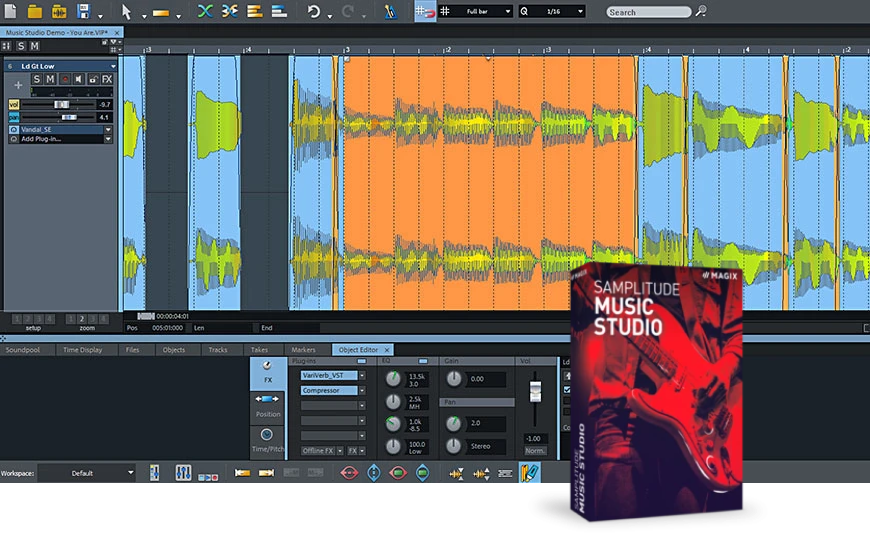Mute the Ld Gt Low track
This screenshot has width=870, height=545.
pyautogui.click(x=50, y=79)
